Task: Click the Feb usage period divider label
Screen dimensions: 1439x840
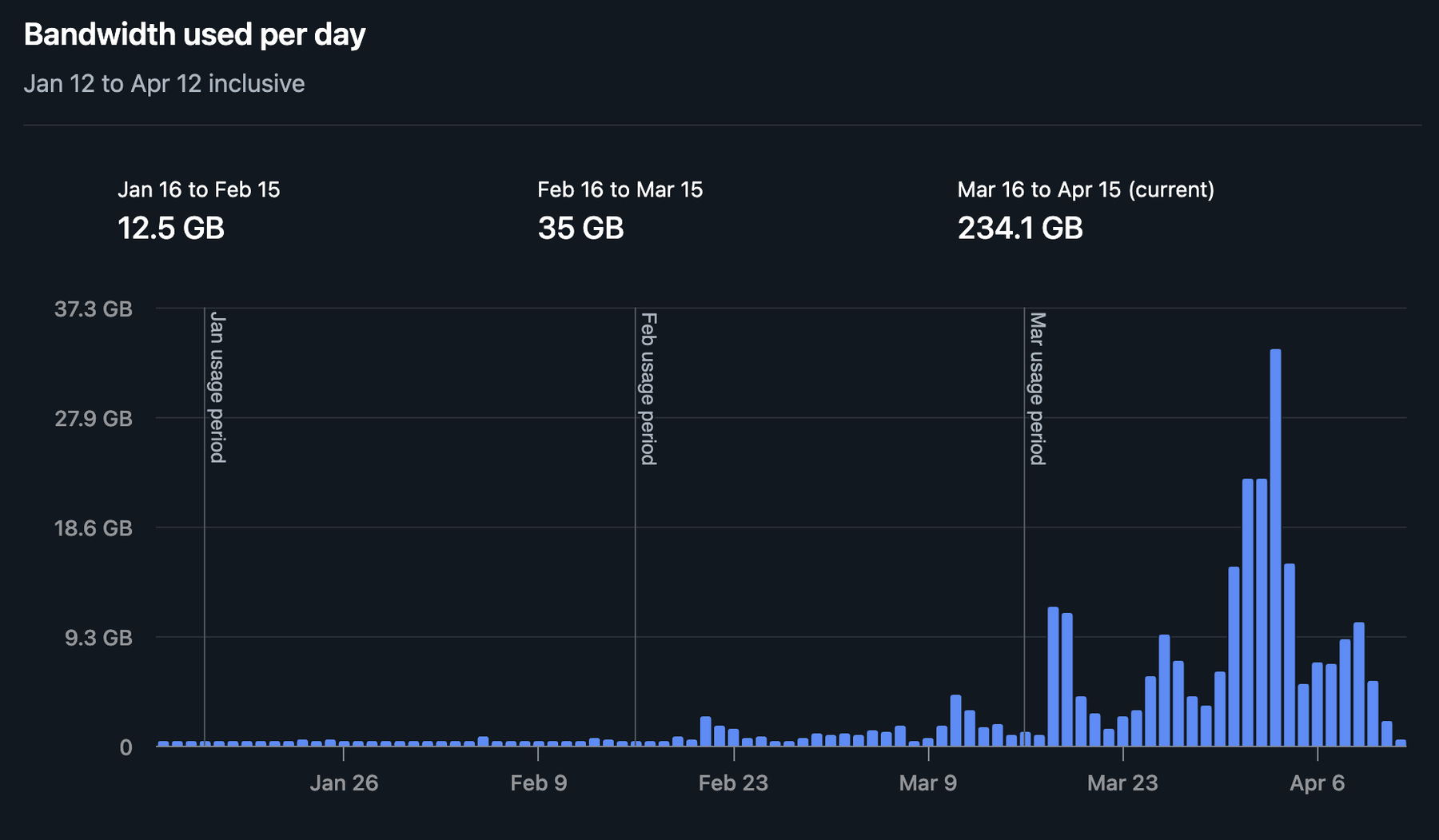Action: (648, 388)
